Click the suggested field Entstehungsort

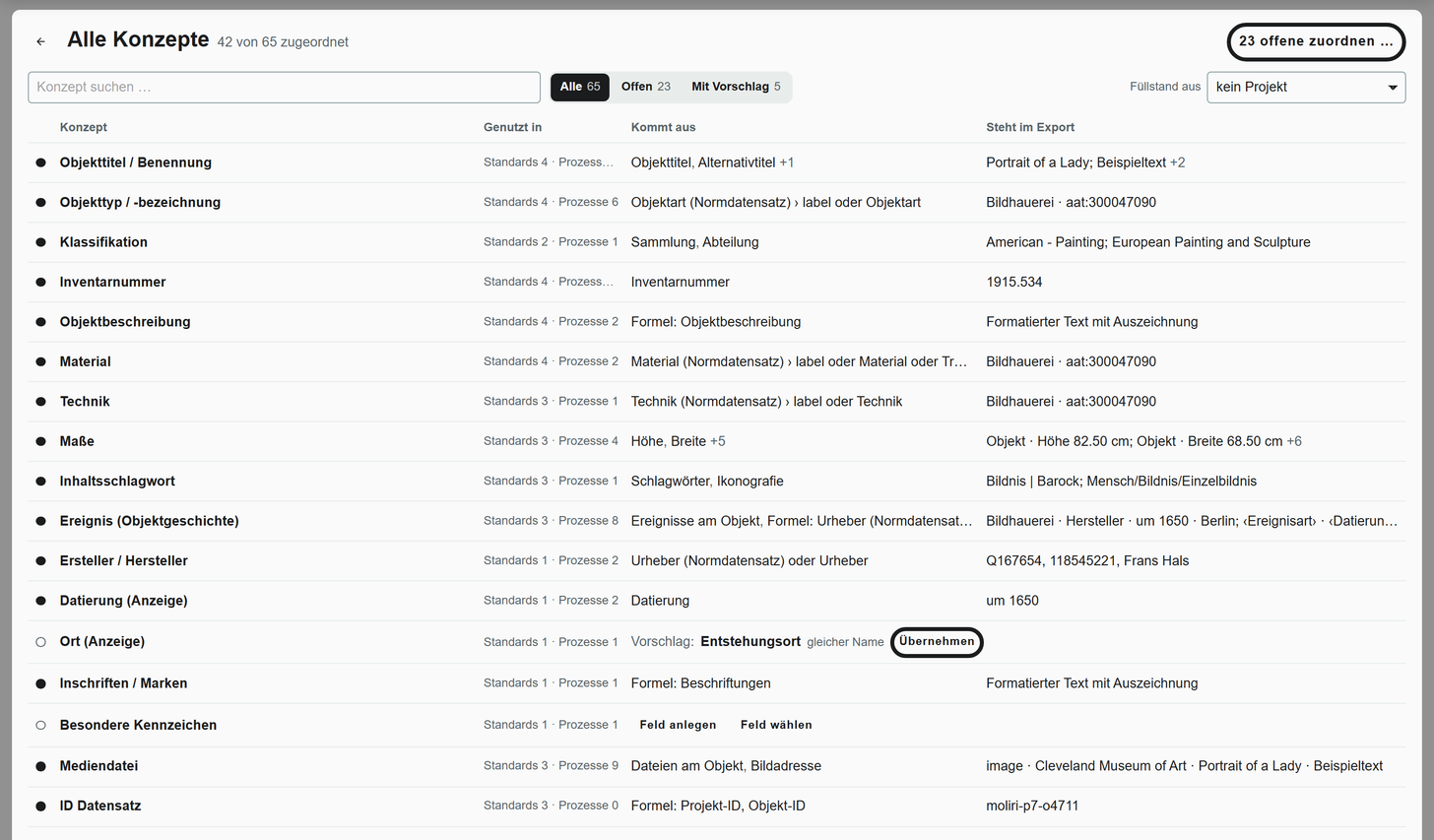click(750, 642)
